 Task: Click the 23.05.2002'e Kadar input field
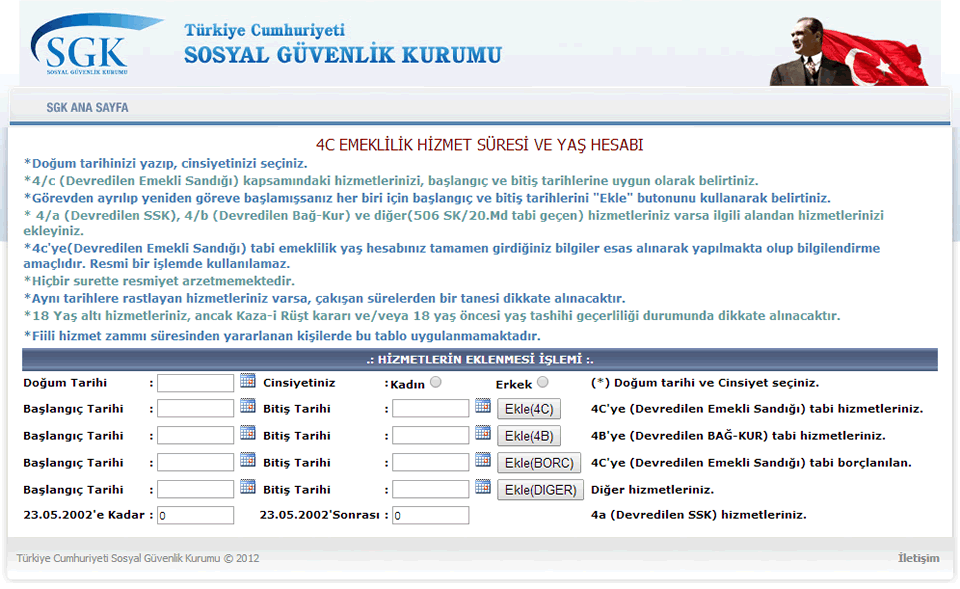click(x=195, y=516)
